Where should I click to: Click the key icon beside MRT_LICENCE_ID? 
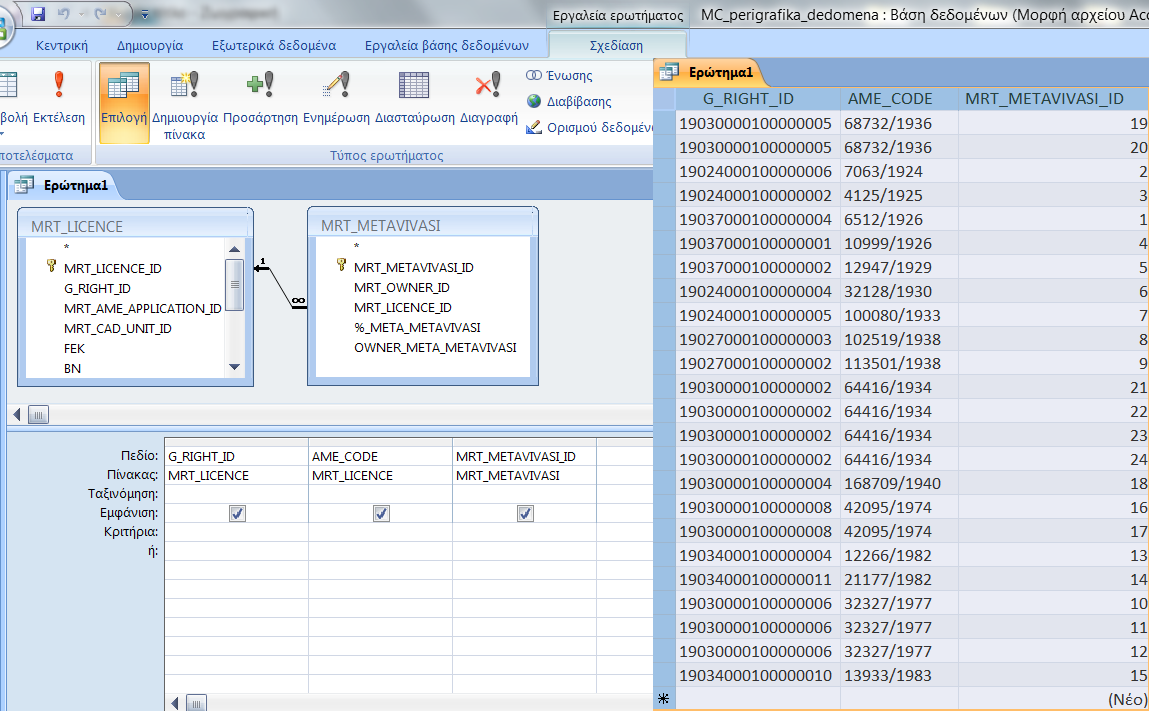(x=51, y=266)
